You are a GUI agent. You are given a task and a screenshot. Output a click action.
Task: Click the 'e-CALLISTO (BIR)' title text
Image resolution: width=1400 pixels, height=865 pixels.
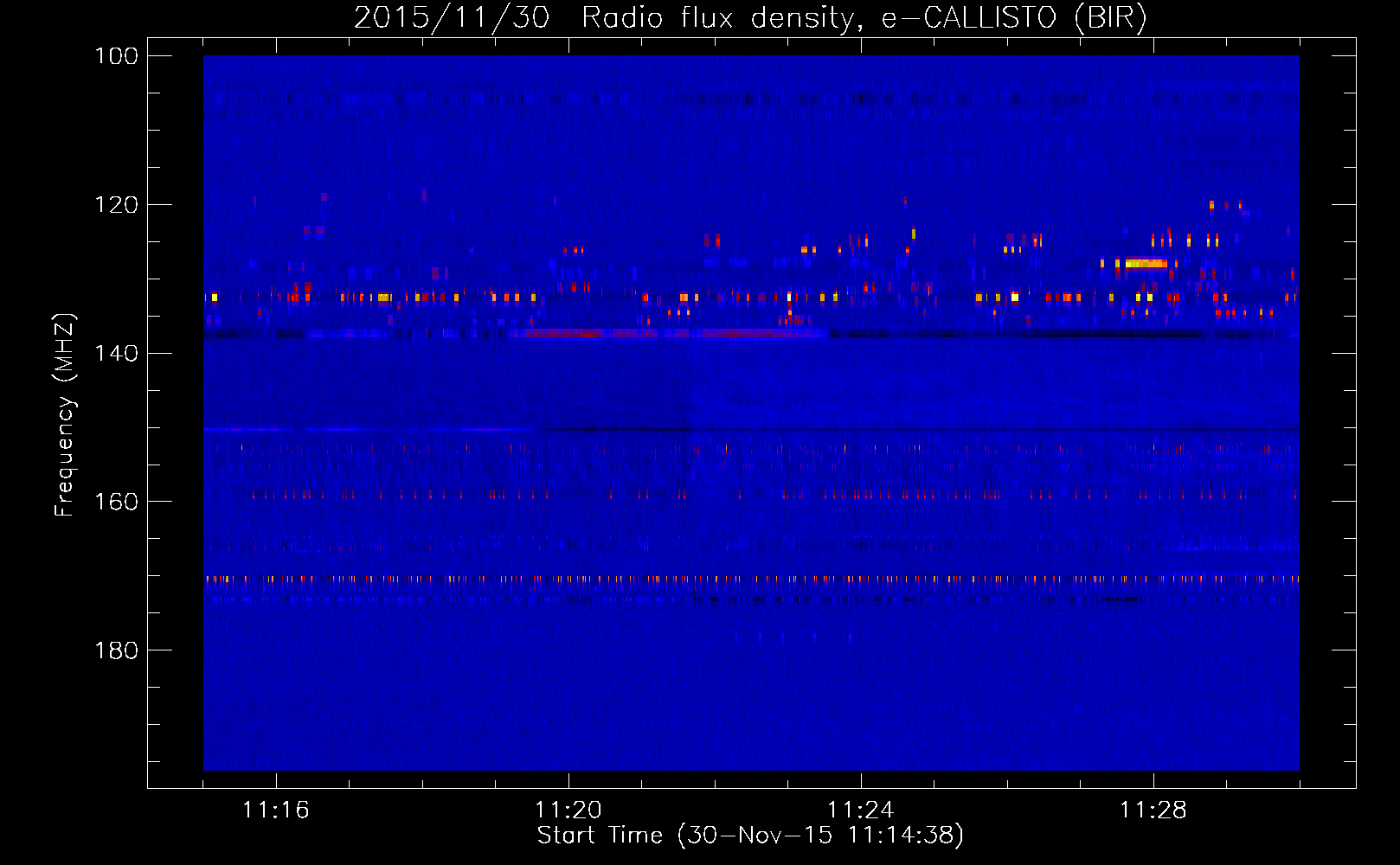click(1014, 18)
